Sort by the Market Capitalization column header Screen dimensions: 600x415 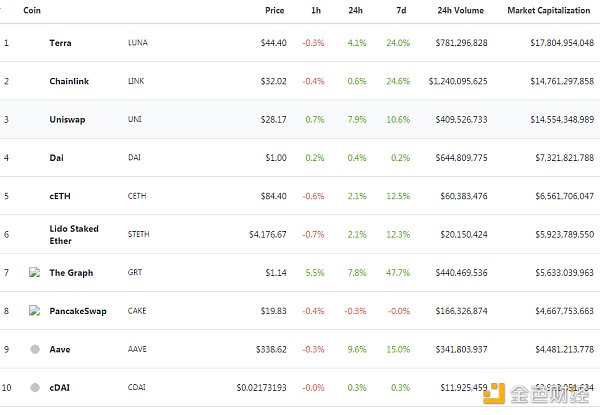[x=550, y=10]
